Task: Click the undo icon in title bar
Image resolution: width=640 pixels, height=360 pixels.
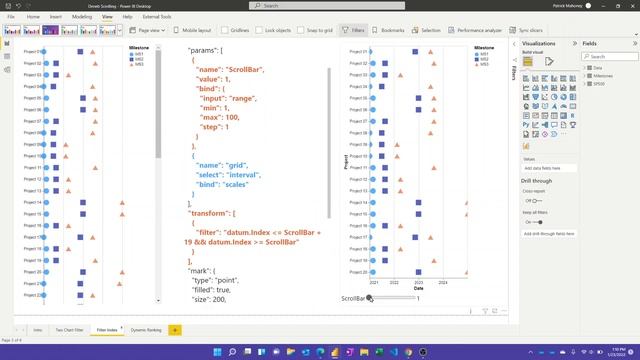Action: pyautogui.click(x=18, y=6)
